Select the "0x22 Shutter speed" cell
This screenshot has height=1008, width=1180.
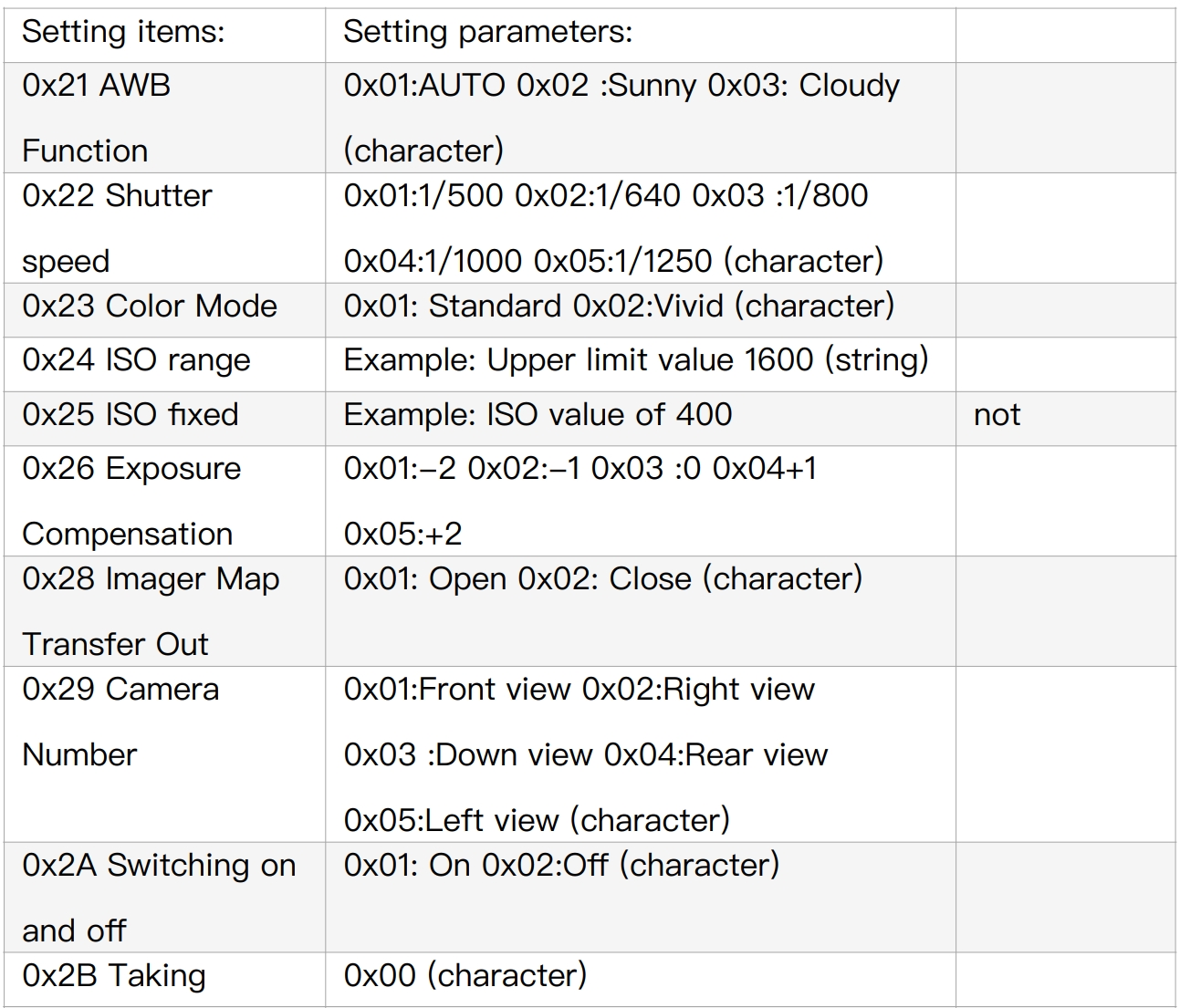click(x=117, y=228)
